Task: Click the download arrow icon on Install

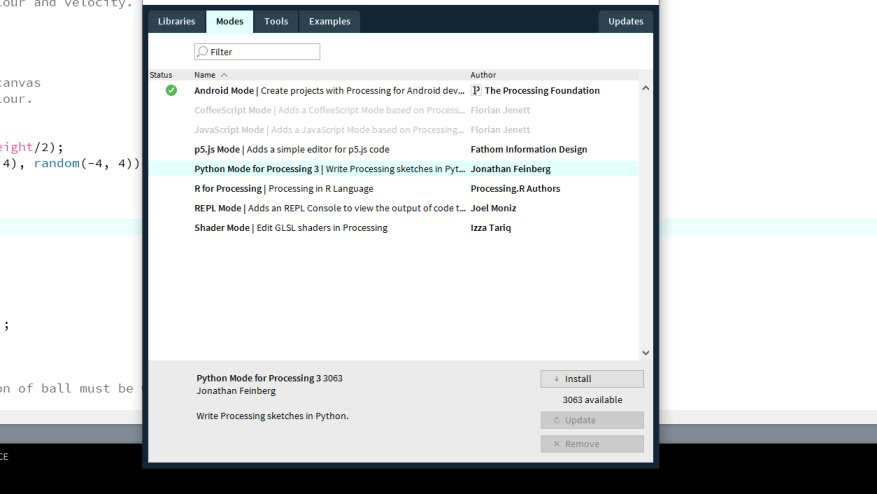Action: point(556,379)
